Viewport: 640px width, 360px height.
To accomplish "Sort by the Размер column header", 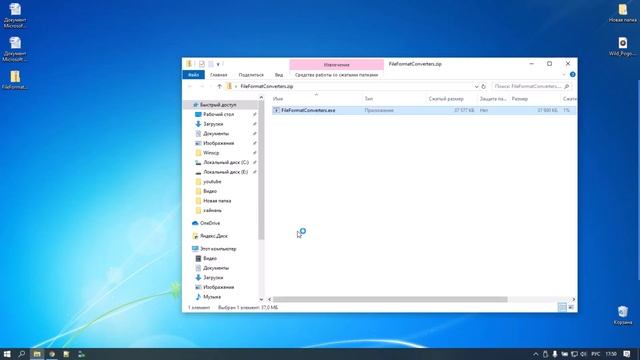I will (x=535, y=99).
